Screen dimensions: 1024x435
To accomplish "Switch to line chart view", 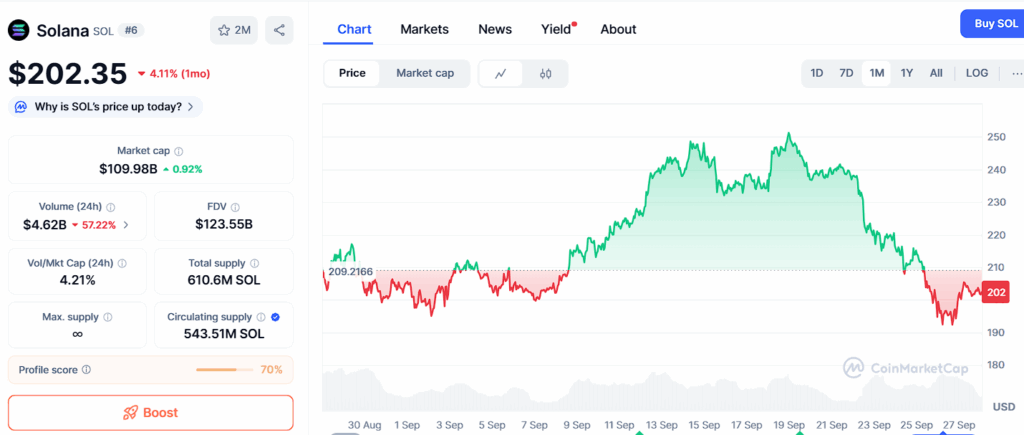I will tap(501, 73).
